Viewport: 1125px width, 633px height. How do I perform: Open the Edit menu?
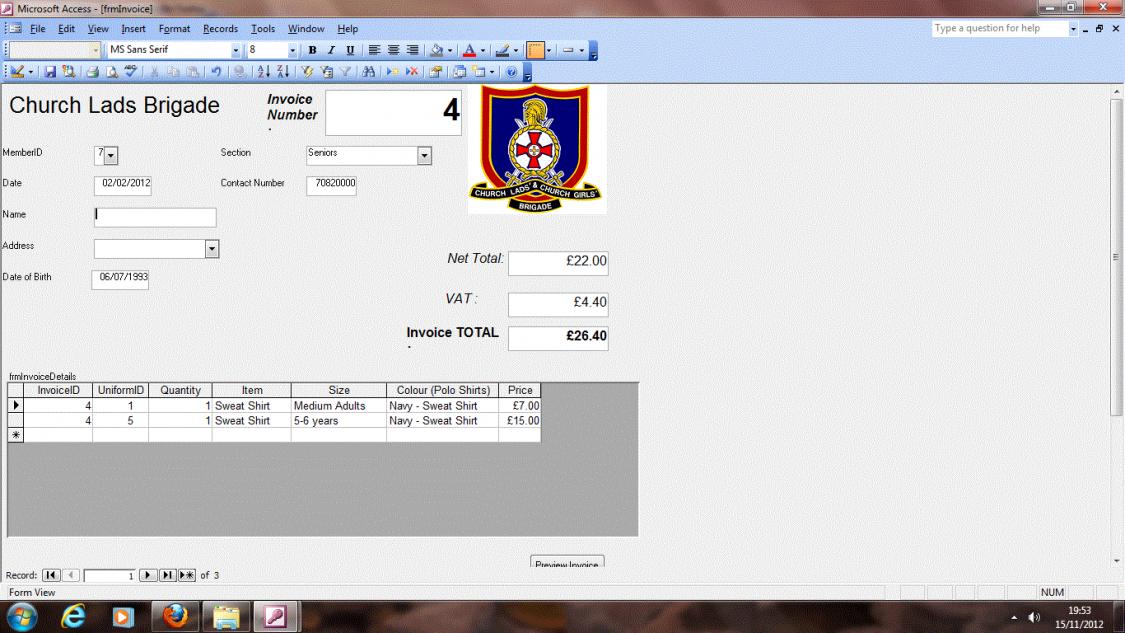pos(66,29)
